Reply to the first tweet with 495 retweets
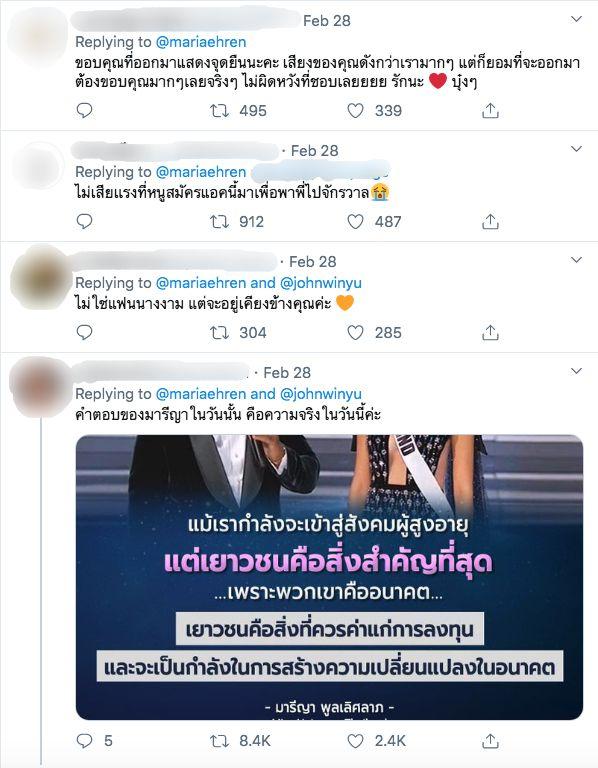598x768 pixels. tap(84, 110)
